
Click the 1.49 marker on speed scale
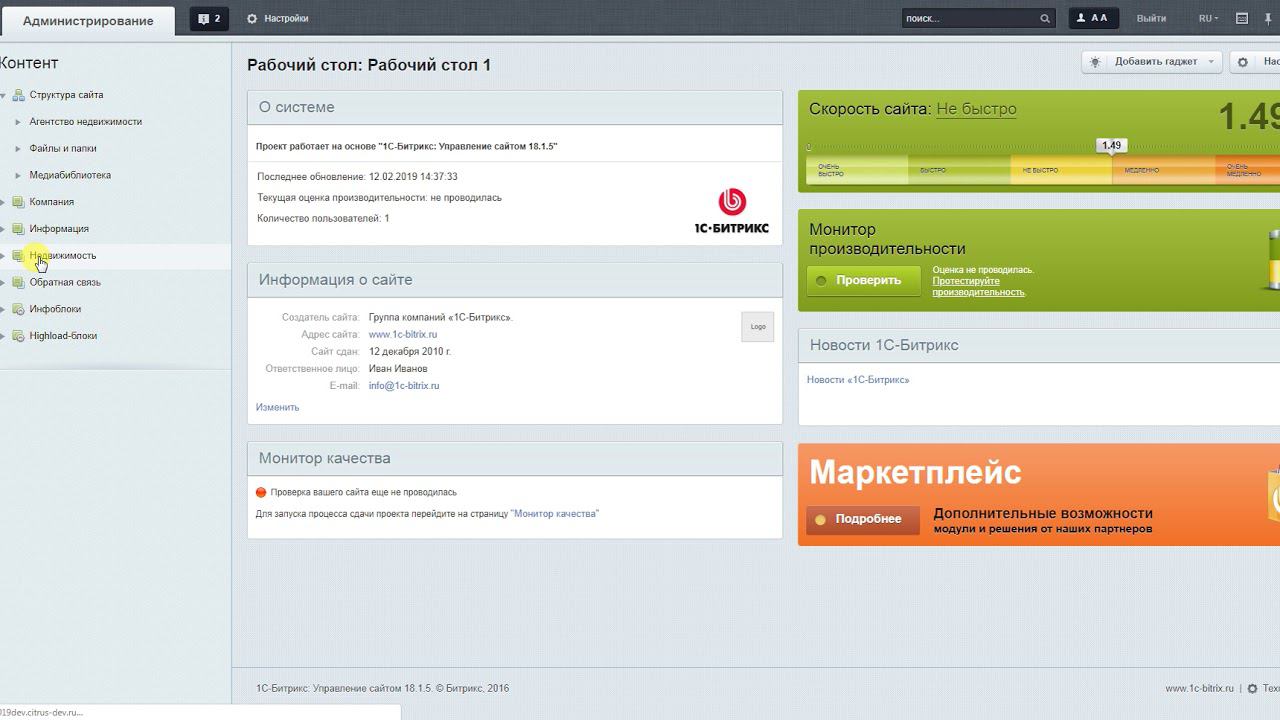click(x=1111, y=146)
